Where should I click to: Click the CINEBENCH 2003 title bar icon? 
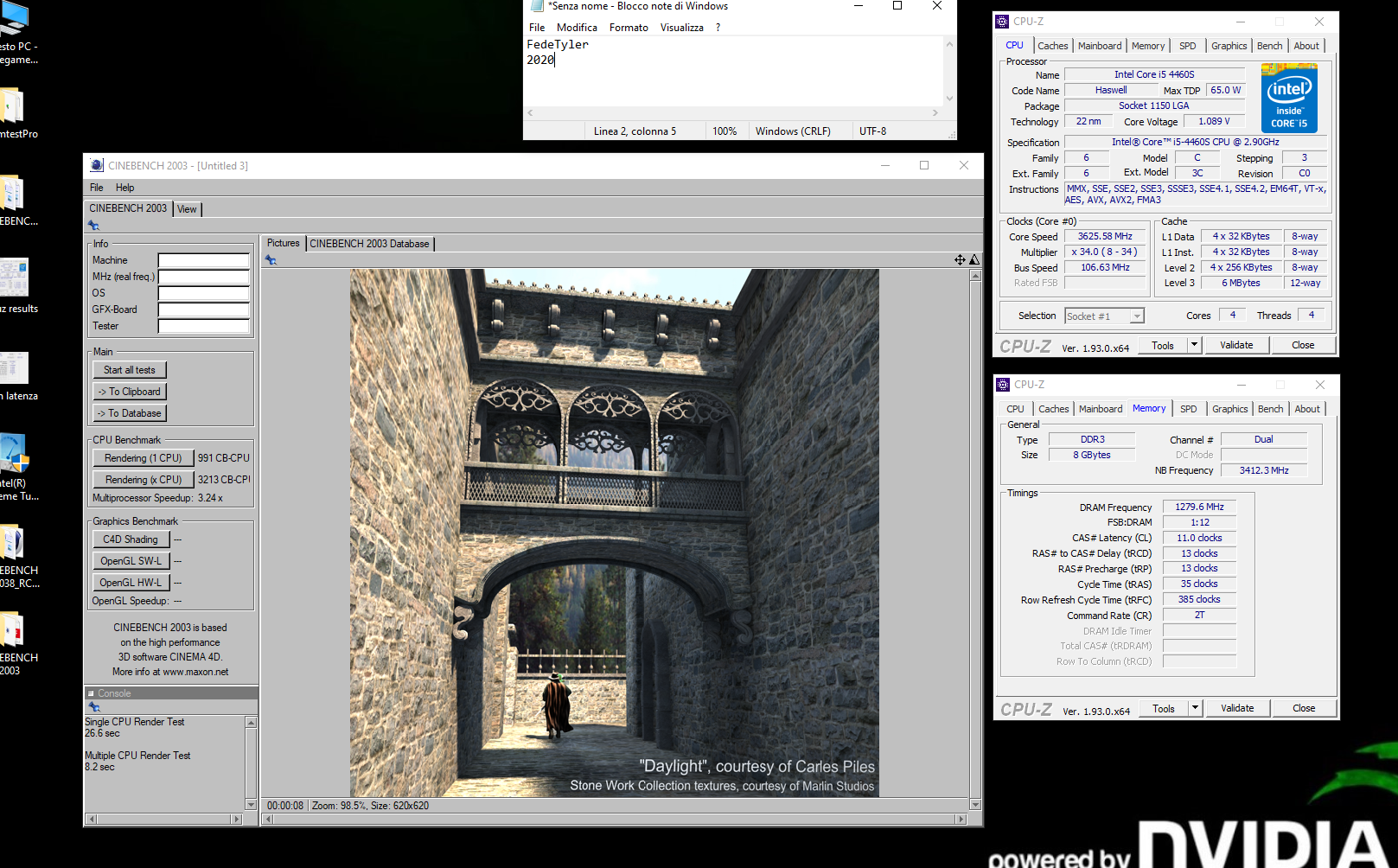pos(97,165)
